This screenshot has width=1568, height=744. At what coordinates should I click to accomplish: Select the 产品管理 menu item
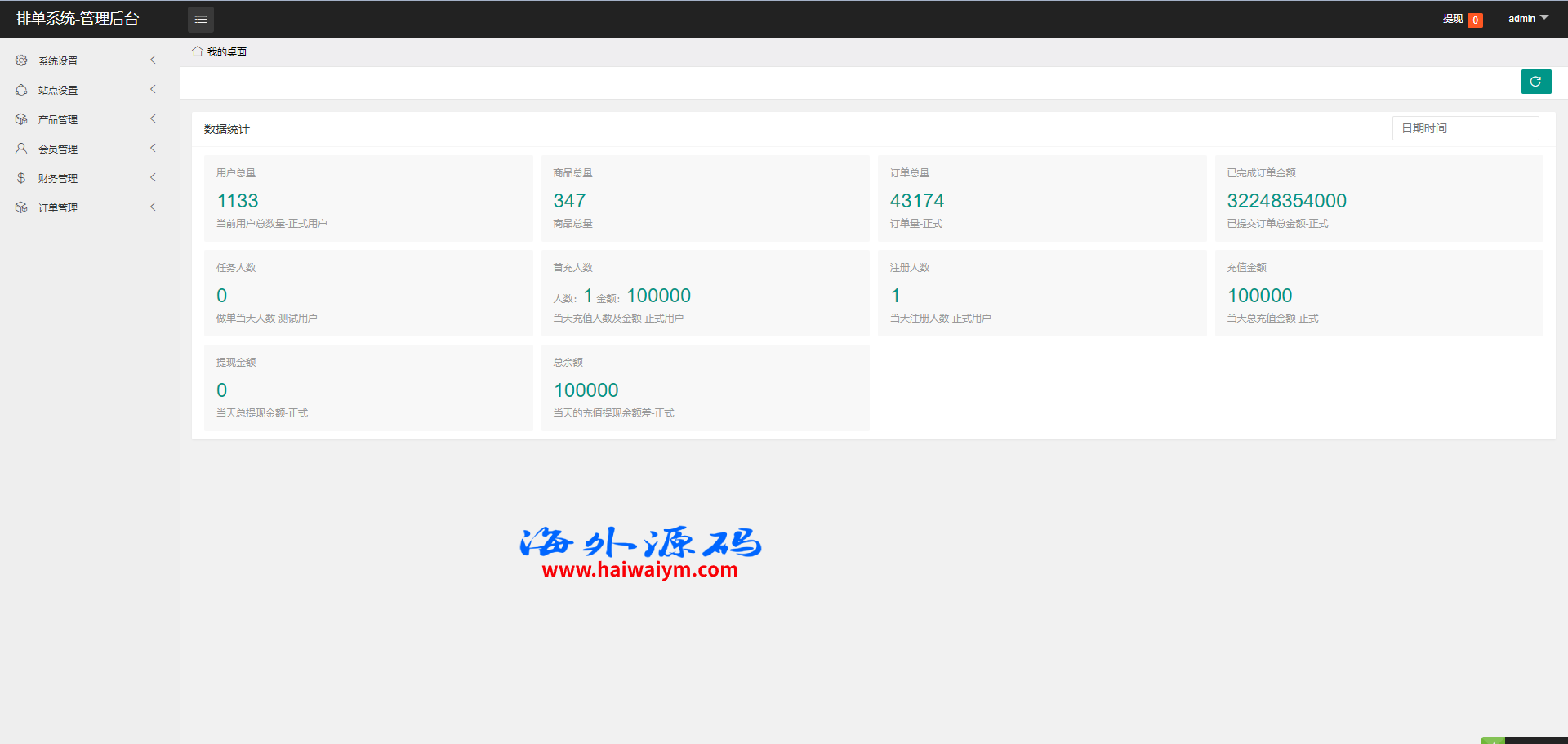(x=58, y=119)
